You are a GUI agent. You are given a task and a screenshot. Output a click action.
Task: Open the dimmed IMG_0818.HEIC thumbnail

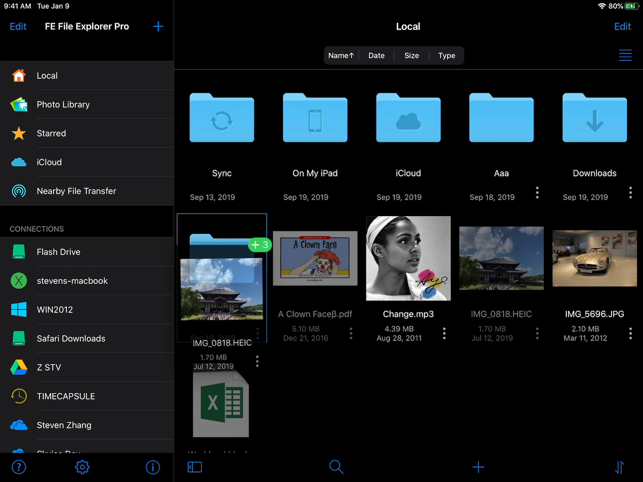pos(502,258)
